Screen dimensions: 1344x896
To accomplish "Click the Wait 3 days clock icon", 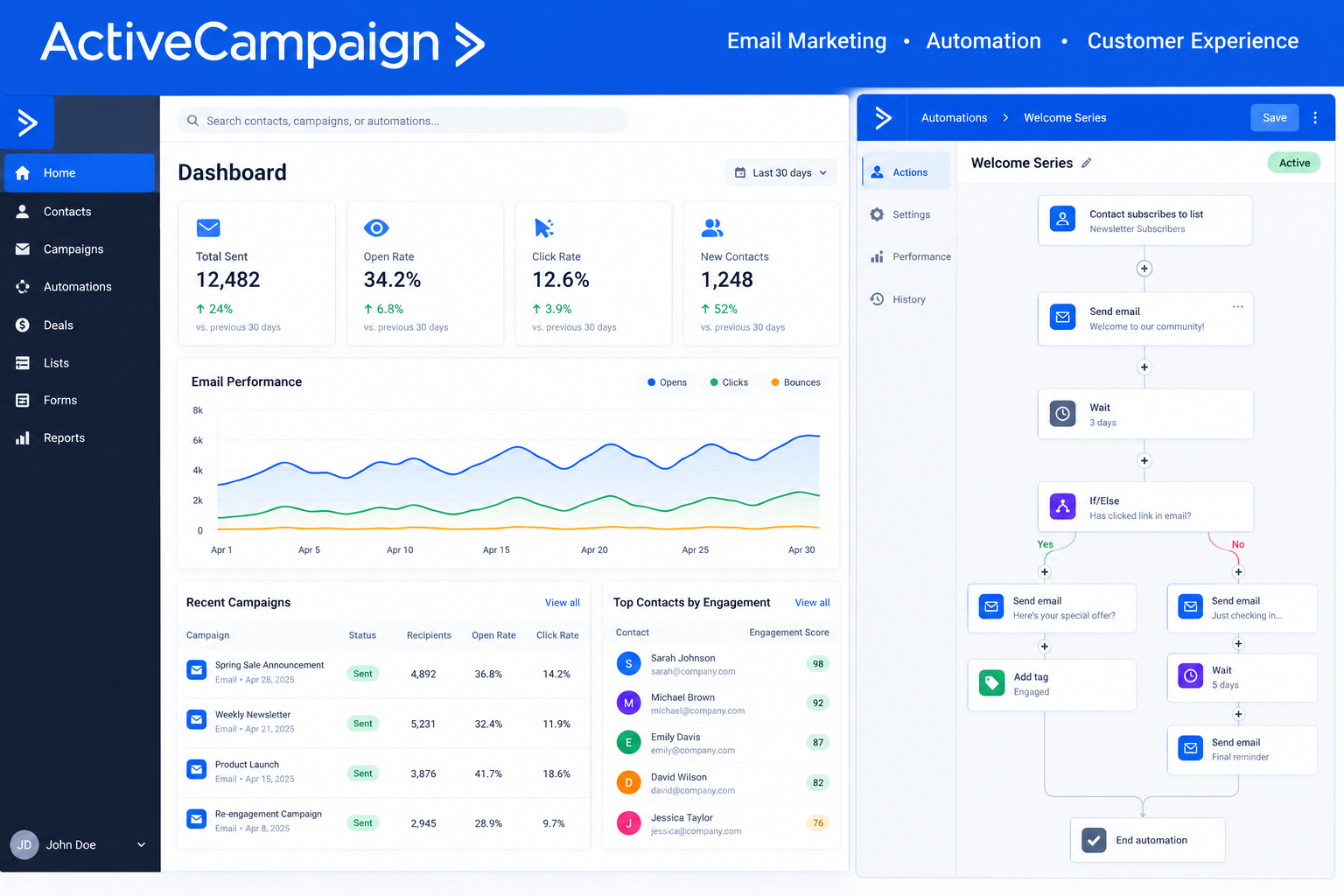I will [1062, 413].
